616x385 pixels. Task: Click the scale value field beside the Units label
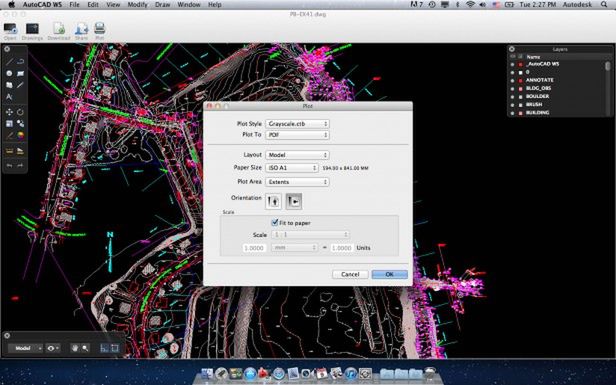(342, 248)
